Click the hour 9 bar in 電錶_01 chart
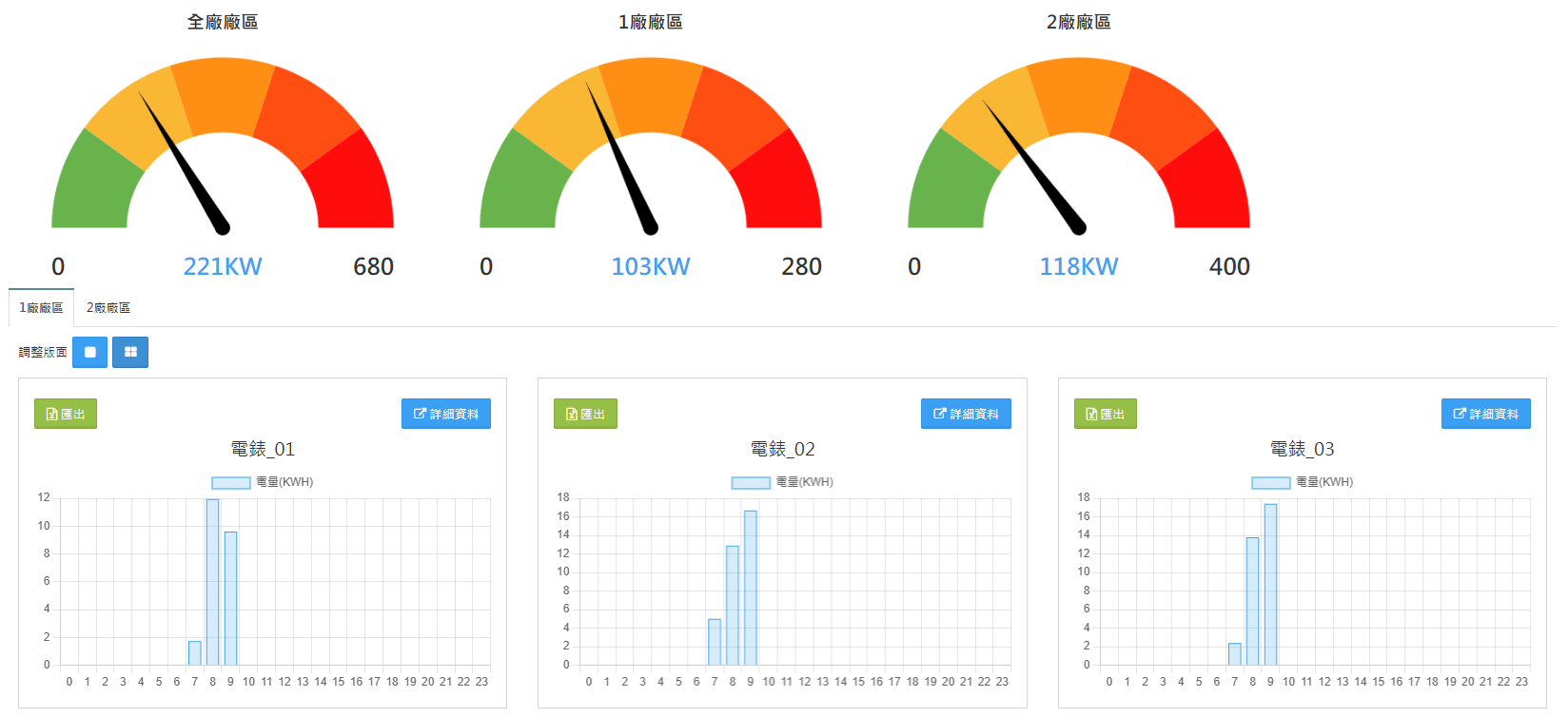 (x=230, y=598)
